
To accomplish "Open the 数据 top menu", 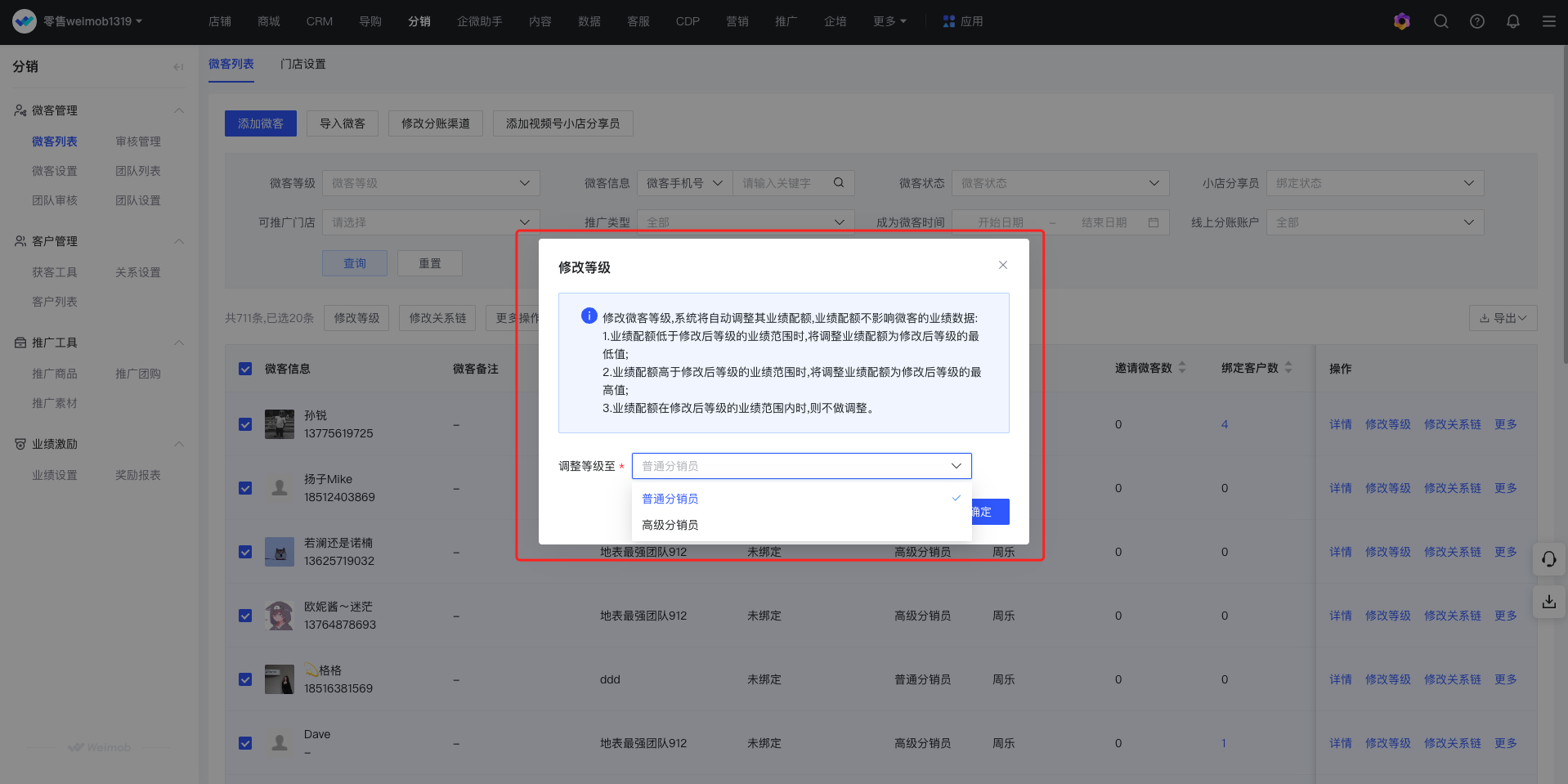I will 589,21.
